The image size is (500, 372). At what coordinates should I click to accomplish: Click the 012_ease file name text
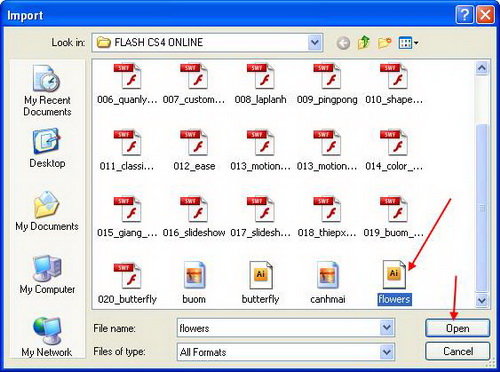[194, 166]
